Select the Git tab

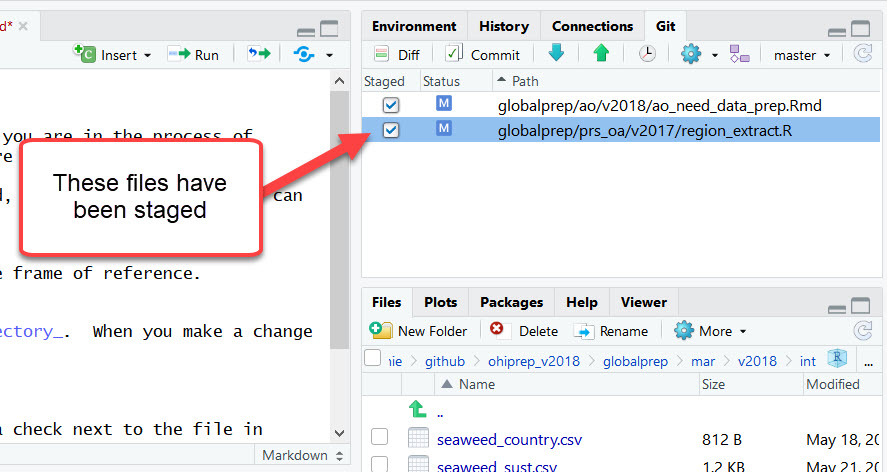665,27
